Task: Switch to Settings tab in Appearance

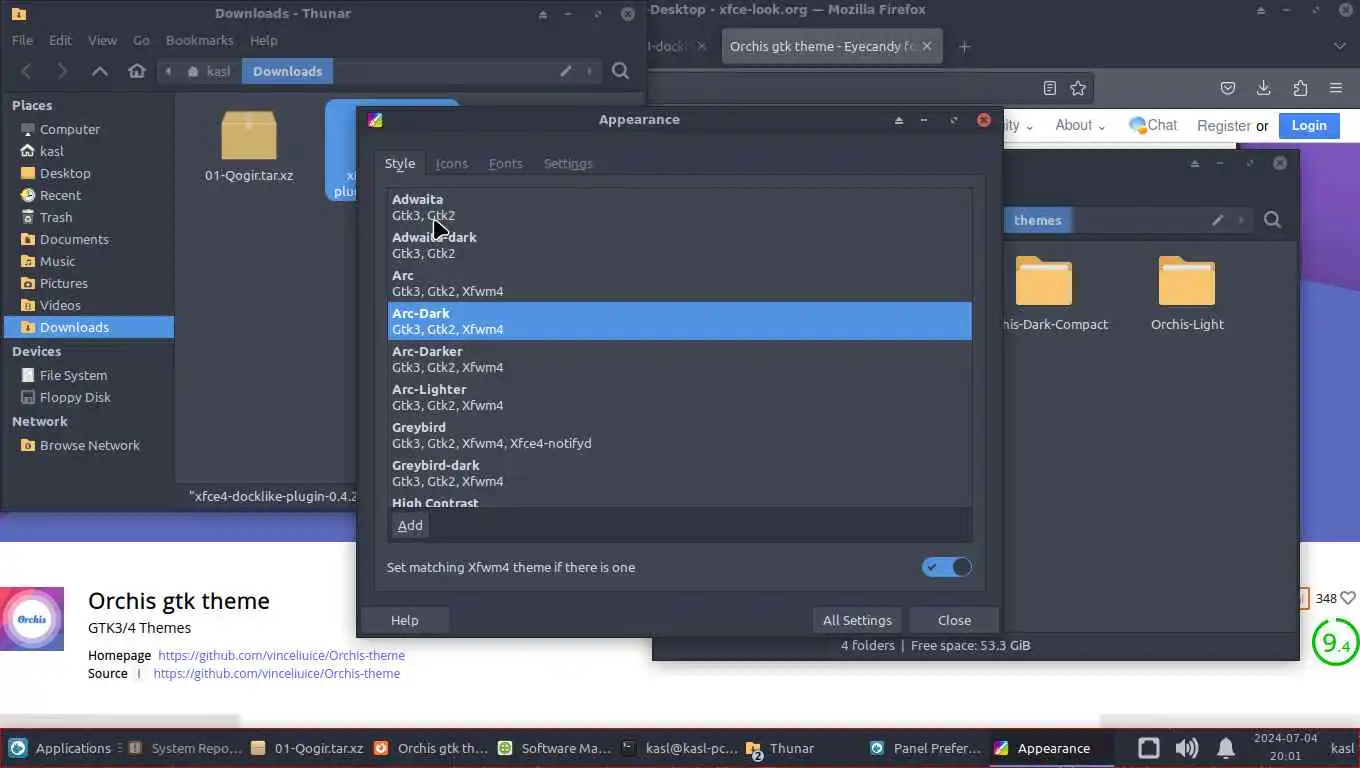Action: 568,163
